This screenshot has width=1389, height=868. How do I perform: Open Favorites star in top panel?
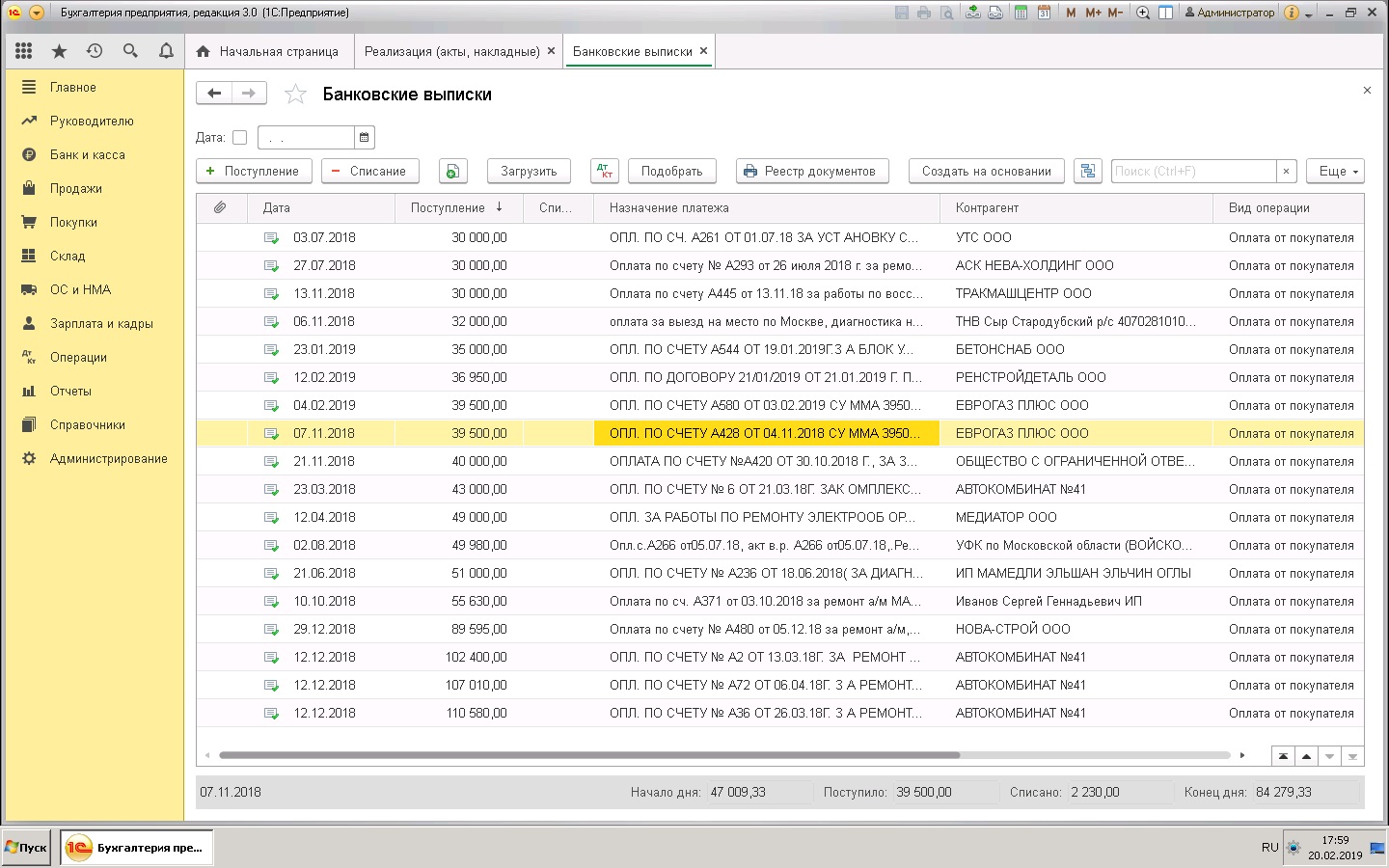coord(59,51)
